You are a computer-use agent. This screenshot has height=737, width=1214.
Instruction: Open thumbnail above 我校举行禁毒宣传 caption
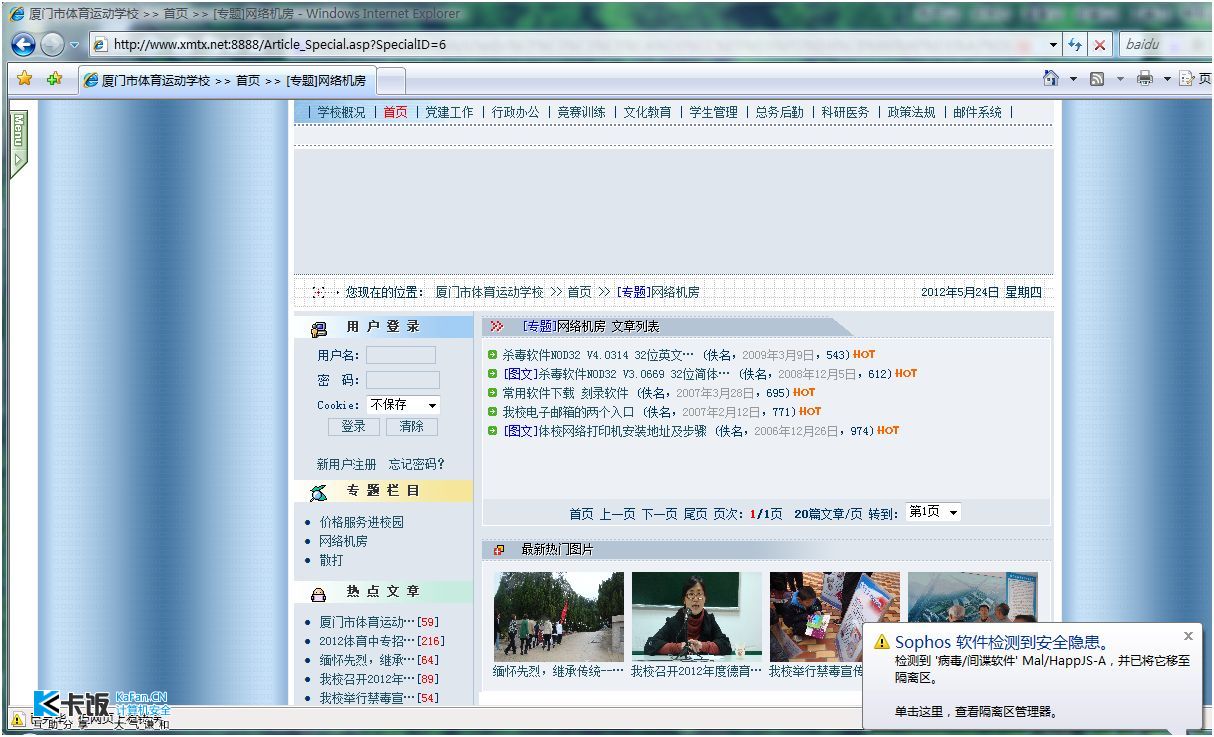[835, 616]
